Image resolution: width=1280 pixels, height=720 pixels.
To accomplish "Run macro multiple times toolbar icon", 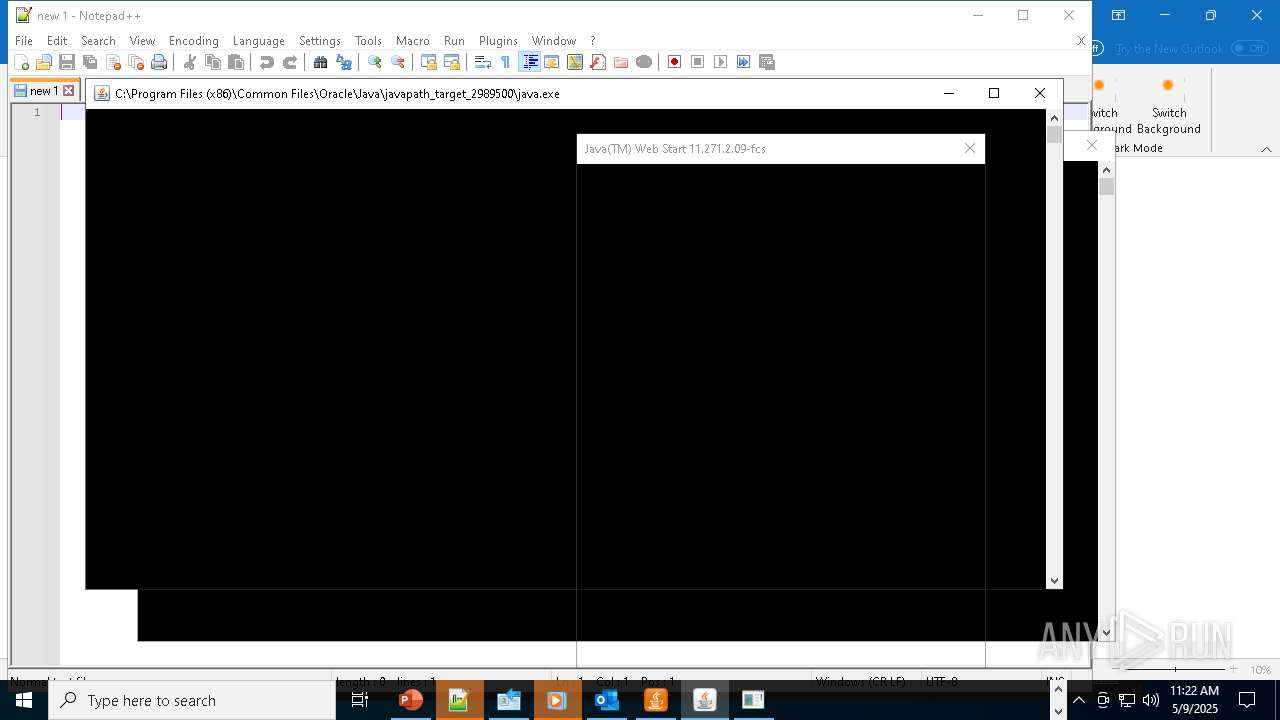I will tap(744, 62).
